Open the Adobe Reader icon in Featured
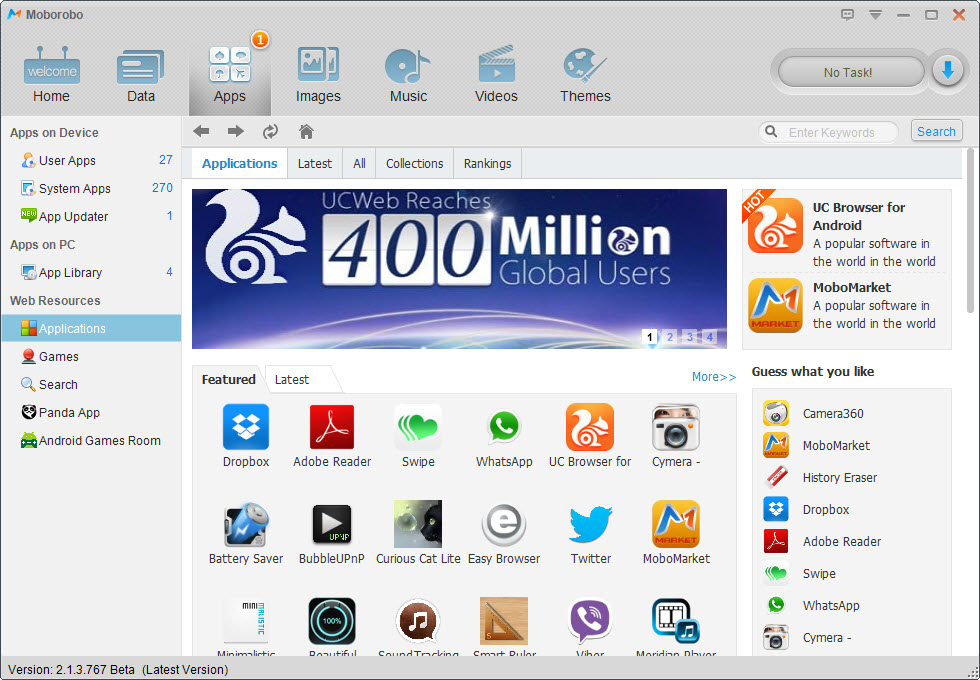Image resolution: width=980 pixels, height=680 pixels. pyautogui.click(x=332, y=428)
